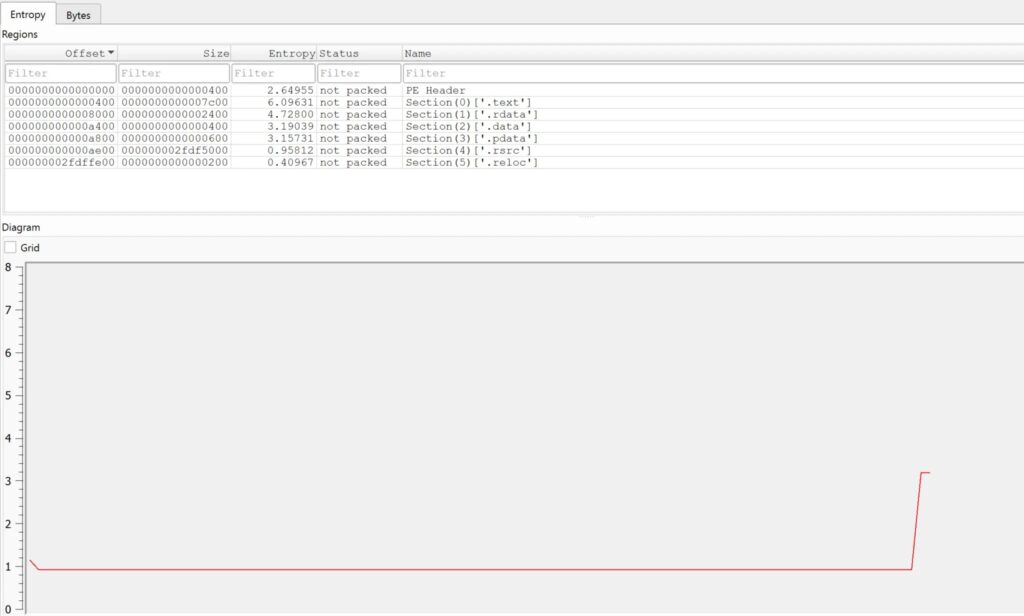Select the PE Header region row
The image size is (1024, 616).
(x=435, y=91)
